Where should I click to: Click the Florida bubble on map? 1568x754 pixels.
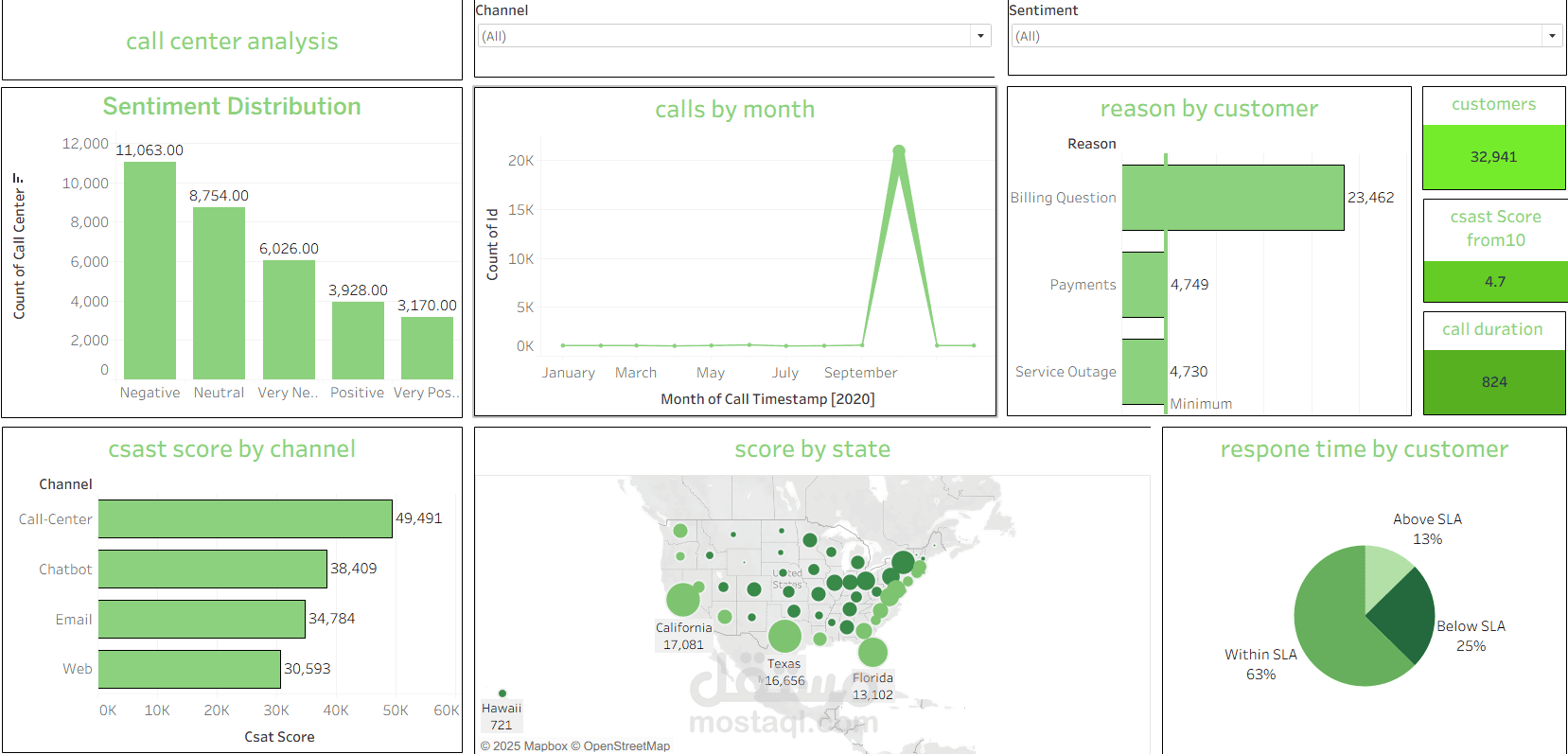click(872, 652)
